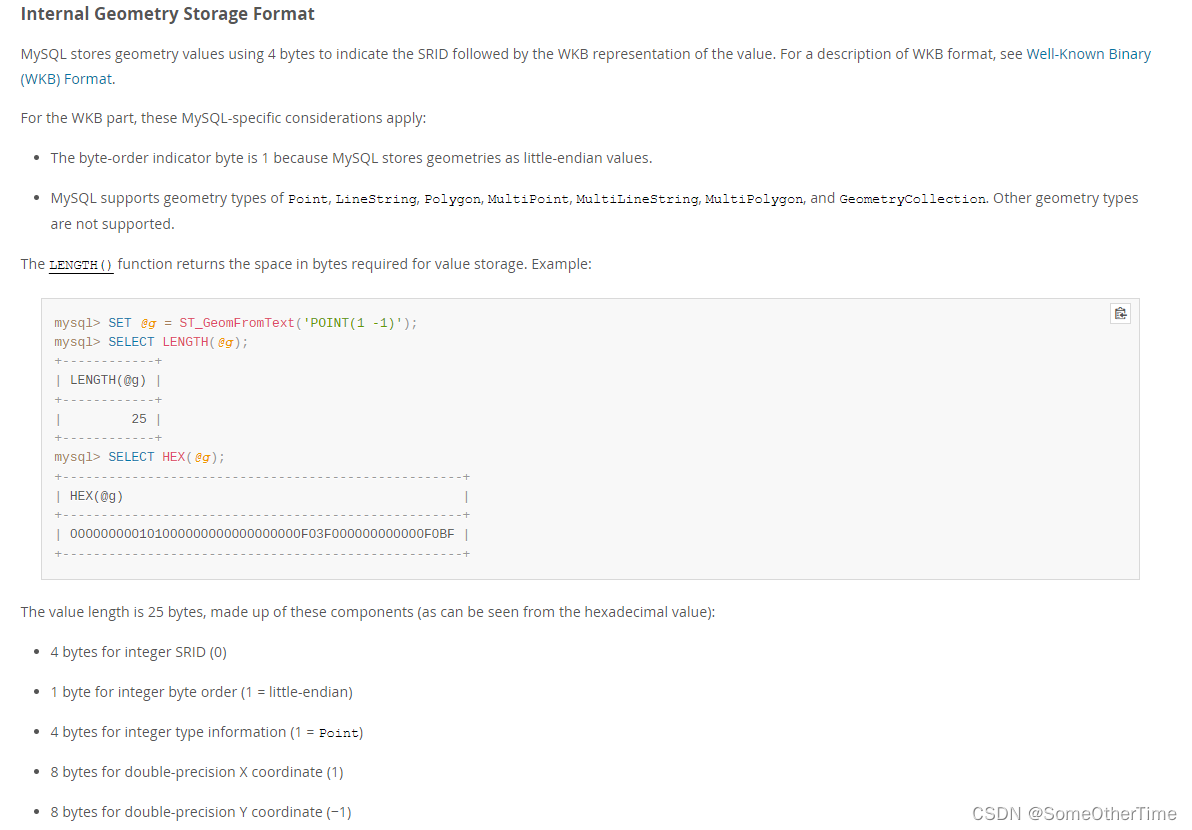Click the double-precision Y coordinate bullet

pyautogui.click(x=200, y=812)
